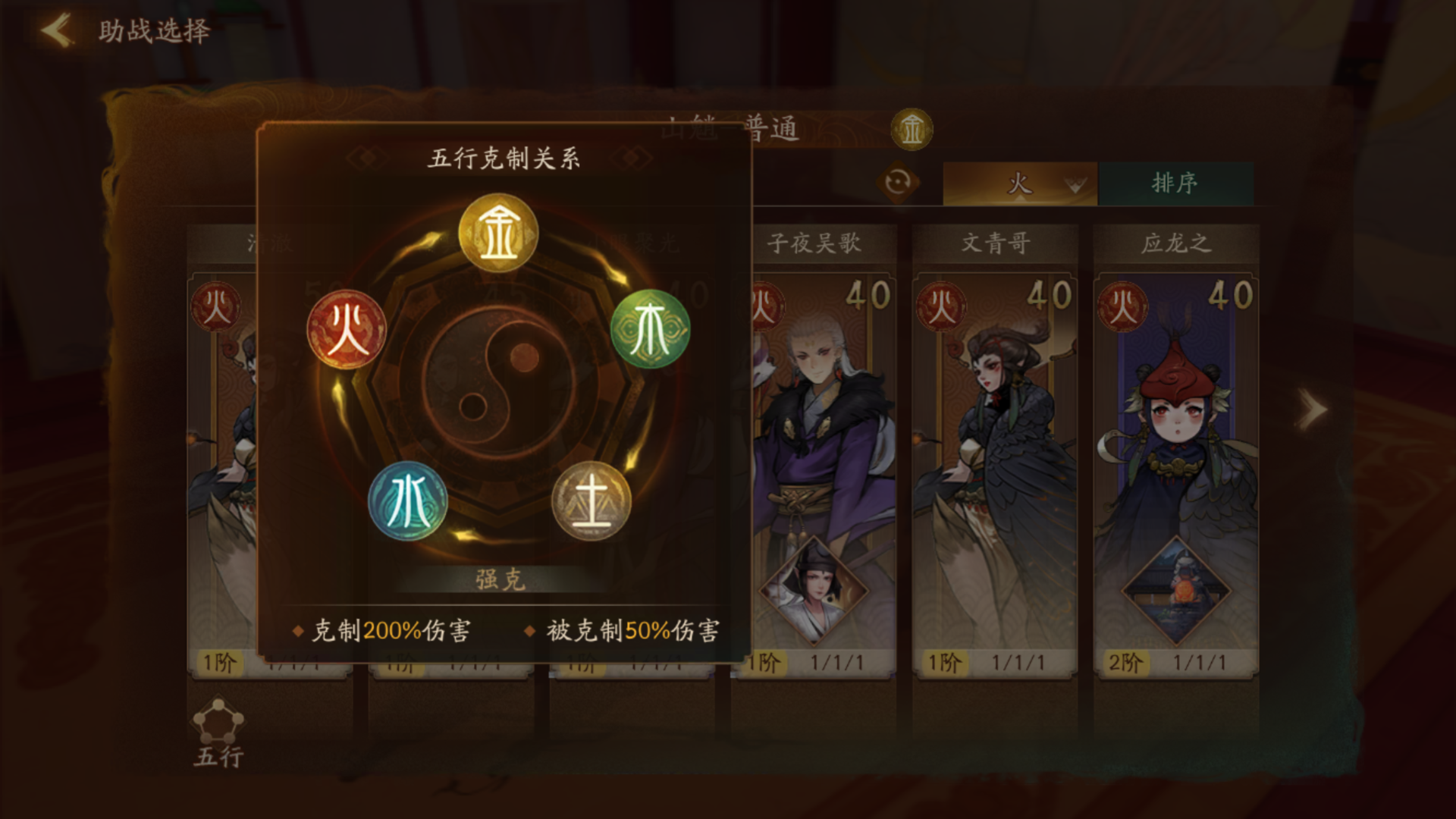Image resolution: width=1456 pixels, height=819 pixels.
Task: Select the green 木 element orb
Action: tap(650, 328)
